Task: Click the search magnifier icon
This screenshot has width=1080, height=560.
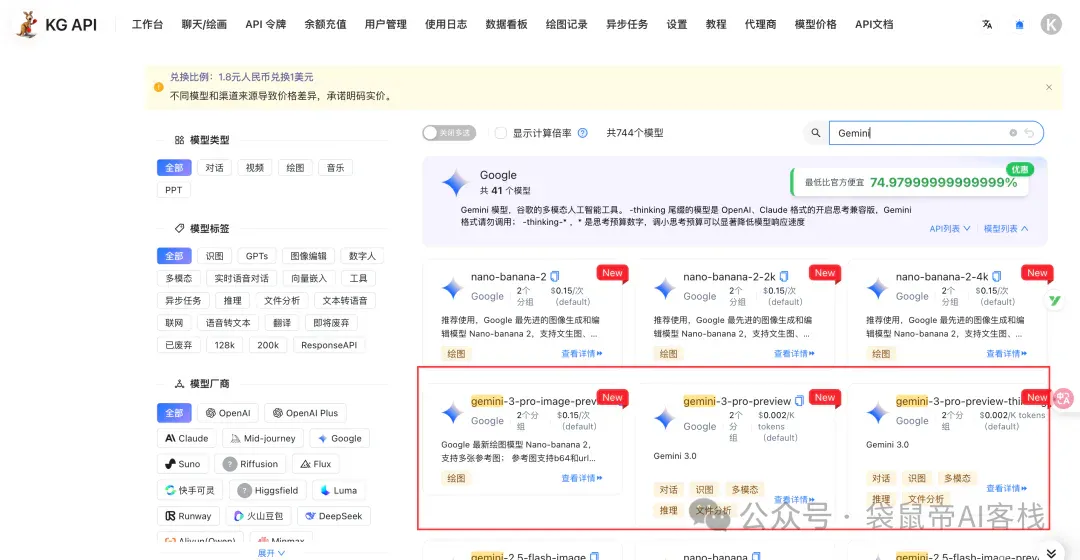Action: 816,133
